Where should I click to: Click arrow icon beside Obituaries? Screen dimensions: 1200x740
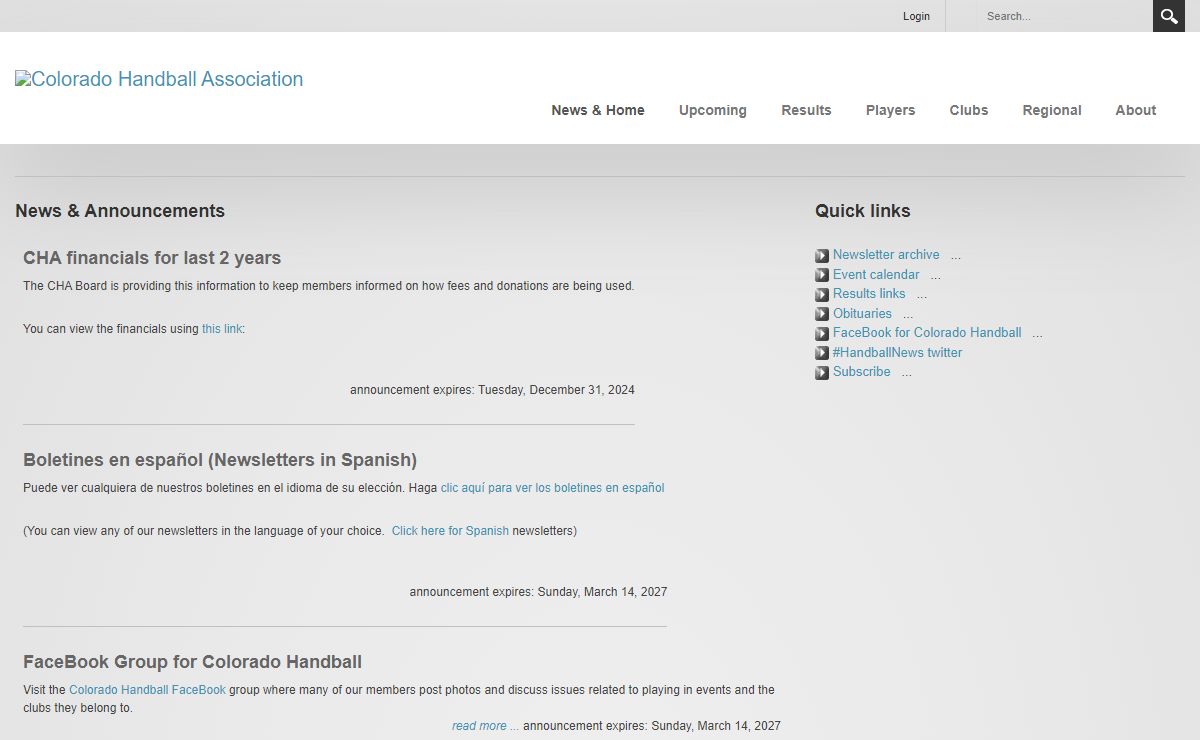[822, 314]
